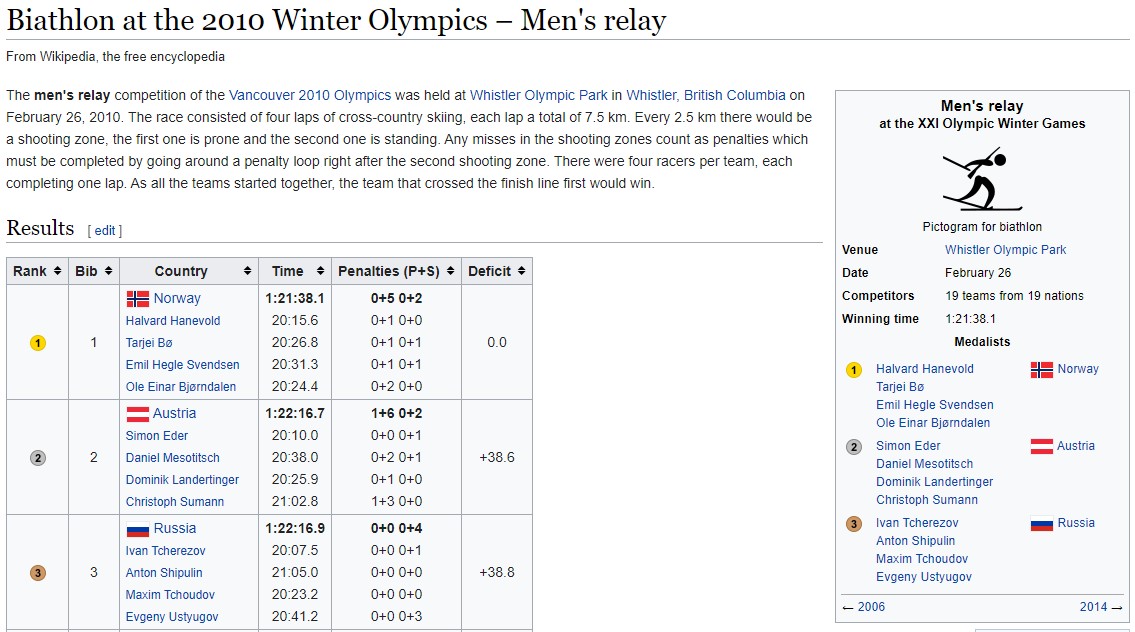Click the silver medal icon in infobox

pyautogui.click(x=854, y=447)
